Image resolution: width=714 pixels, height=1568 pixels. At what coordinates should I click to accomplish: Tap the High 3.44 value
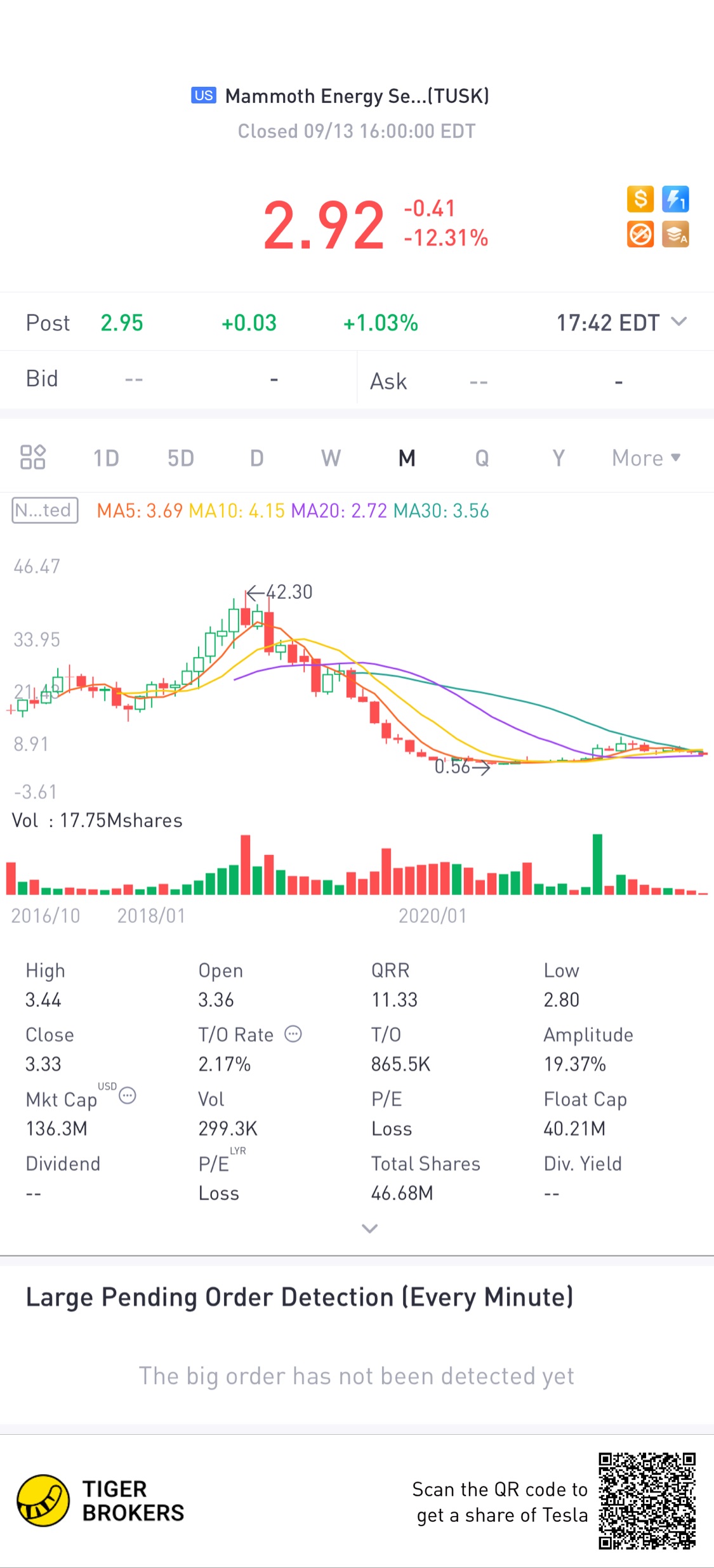[x=43, y=1000]
